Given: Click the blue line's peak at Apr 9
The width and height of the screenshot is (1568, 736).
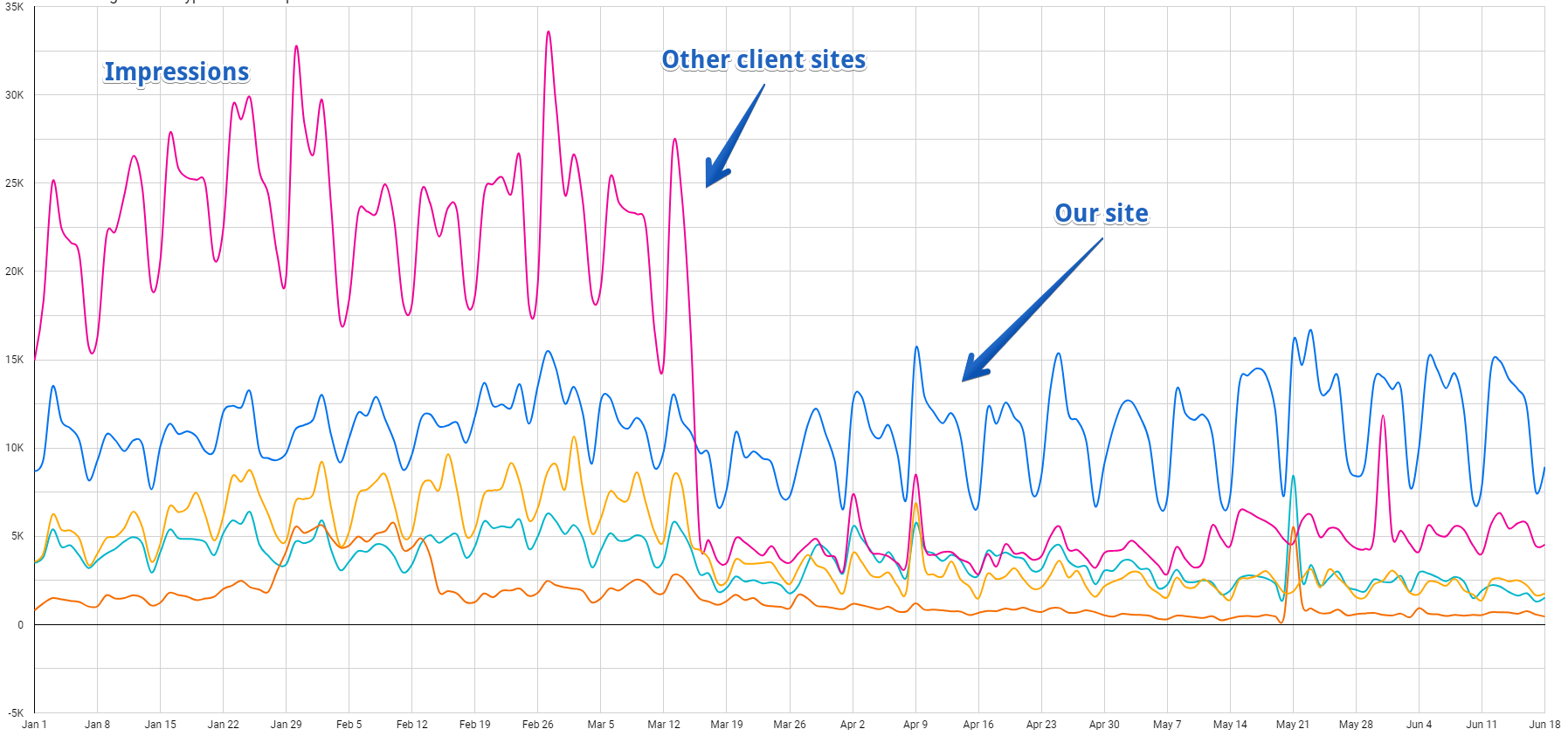Looking at the screenshot, I should coord(916,347).
